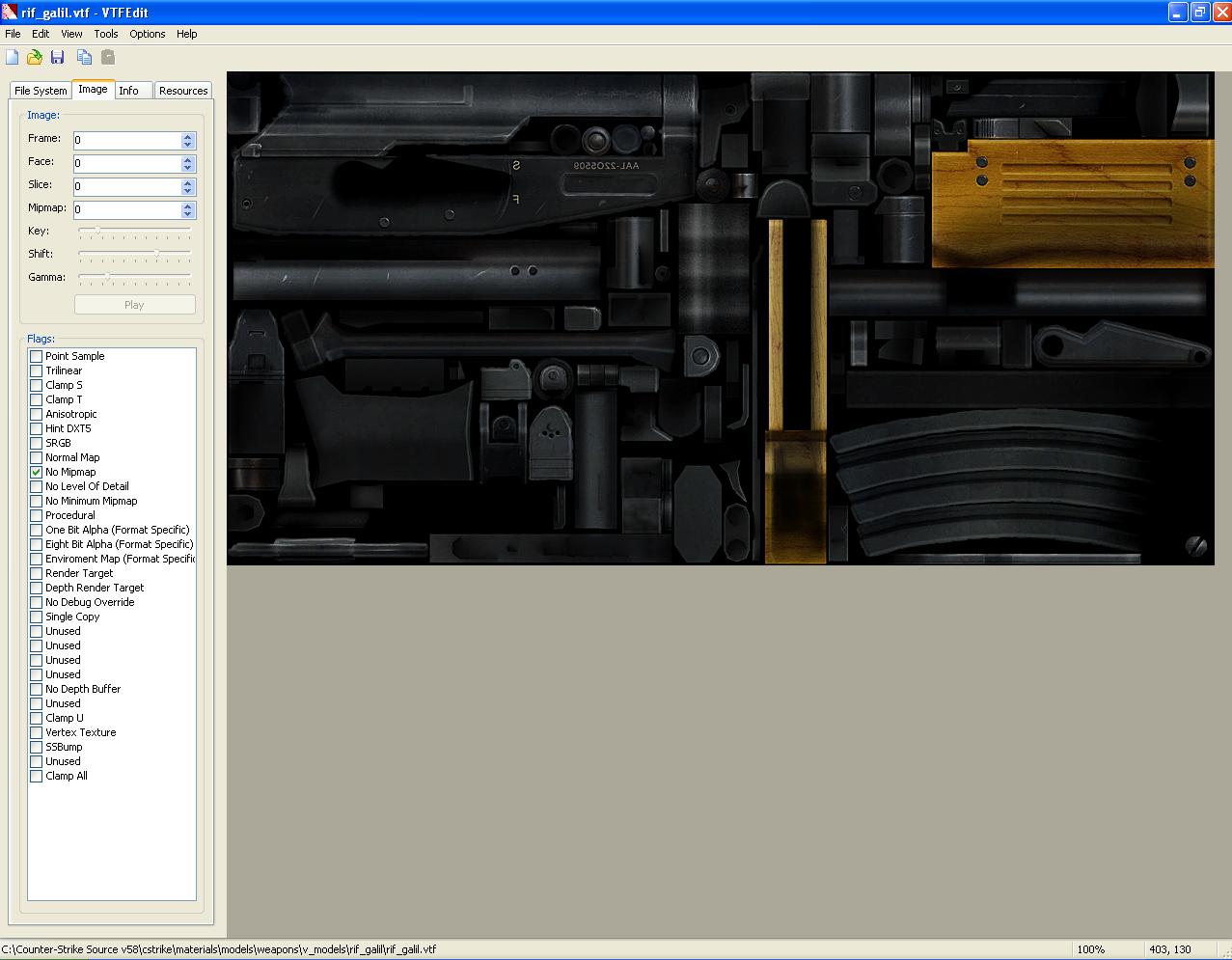Open a VTF file using the folder icon
Screen dimensions: 1232x960
click(35, 57)
